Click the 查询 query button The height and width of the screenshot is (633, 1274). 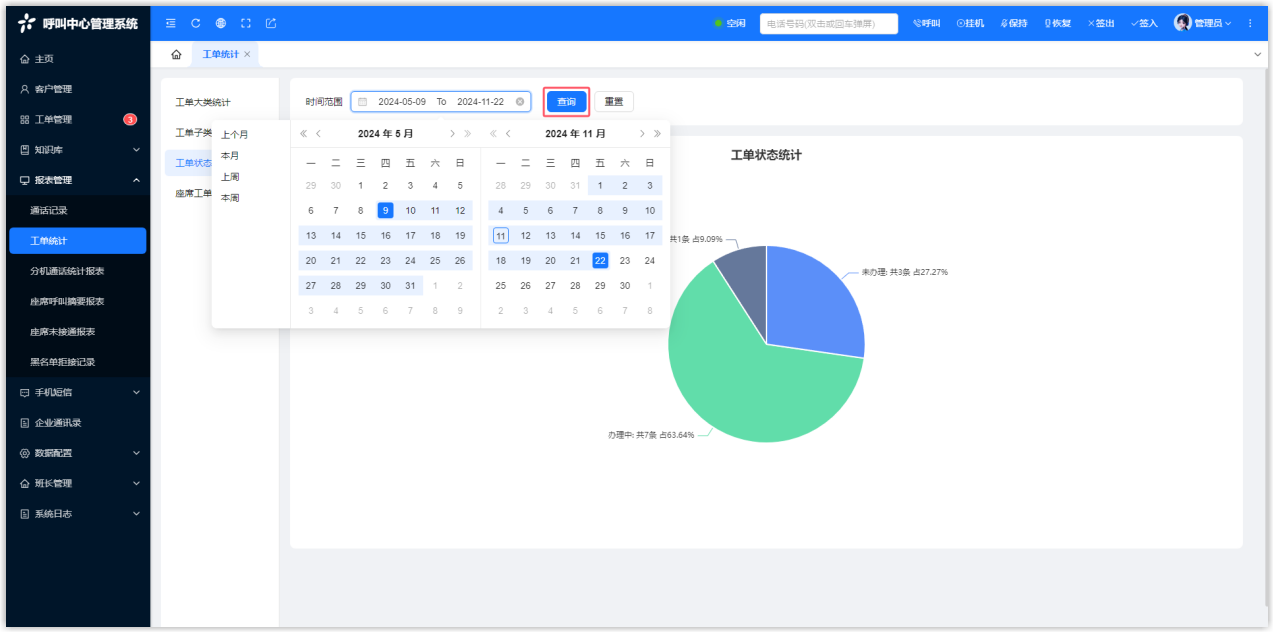pyautogui.click(x=566, y=102)
